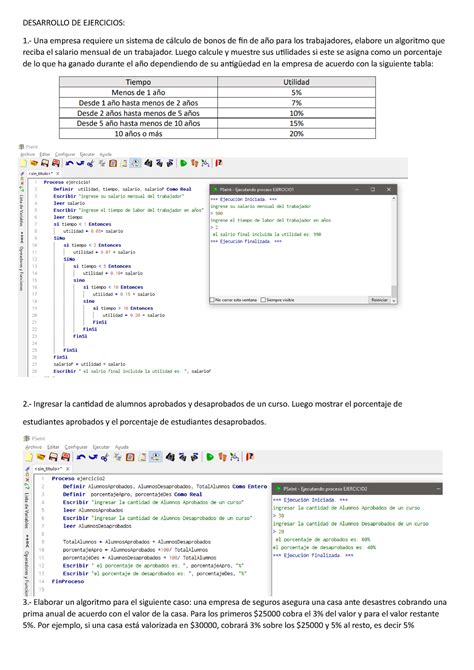This screenshot has height=670, width=474.
Task: Click the green Run arrow in the ejercicio2 toolbar
Action: coord(210,457)
